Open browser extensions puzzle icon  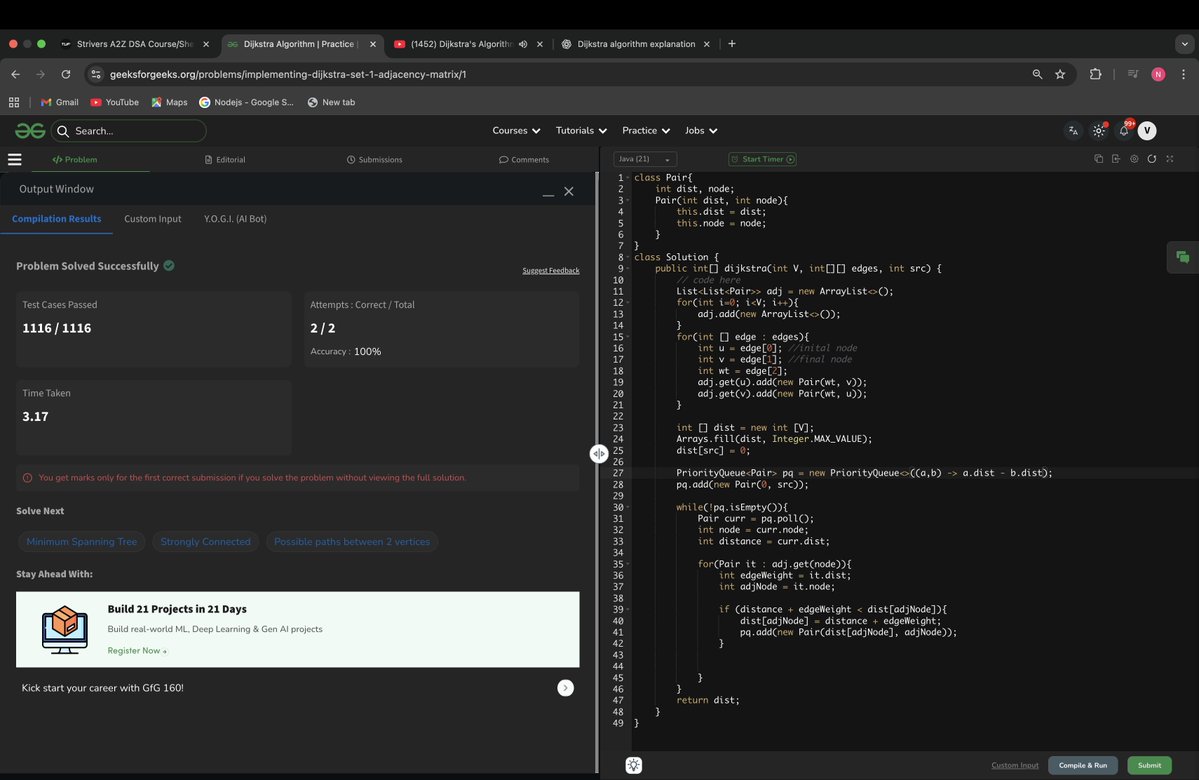pos(1095,74)
